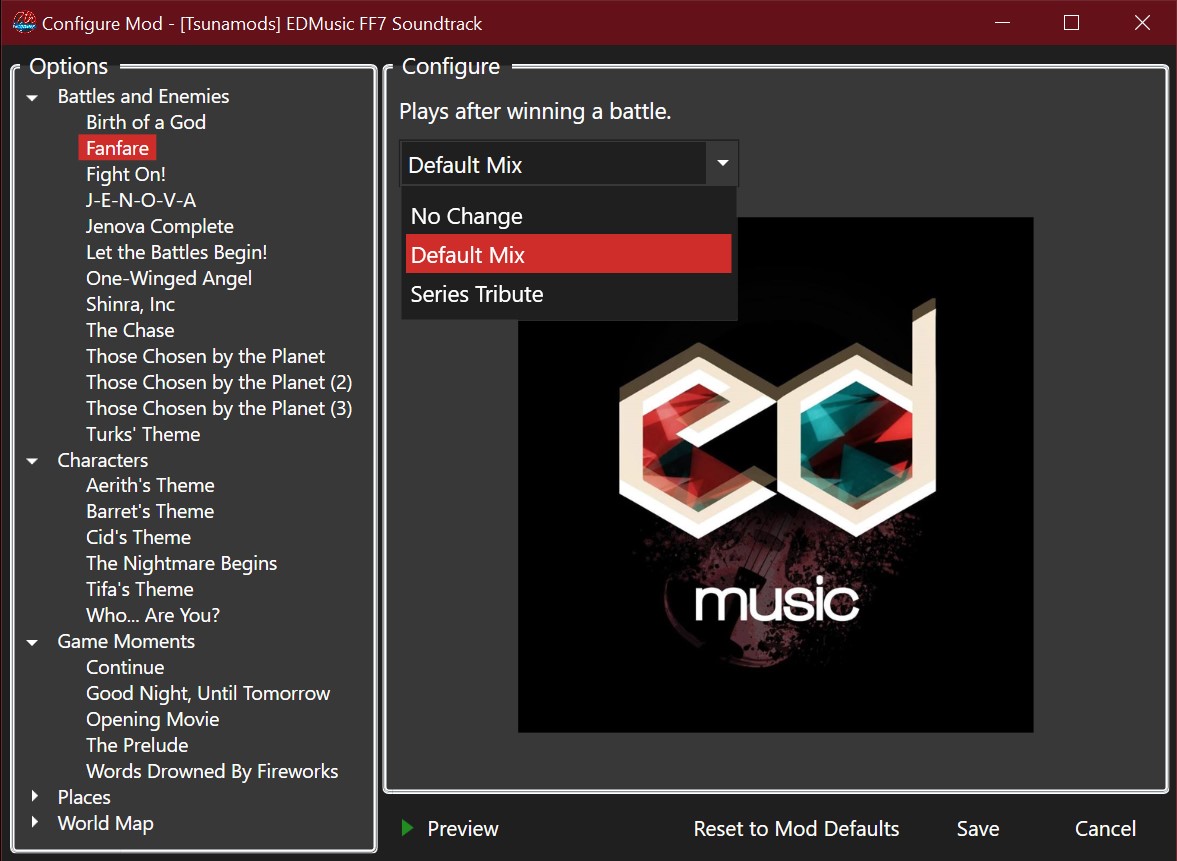Open the Default Mix dropdown arrow
Viewport: 1177px width, 861px height.
click(722, 163)
